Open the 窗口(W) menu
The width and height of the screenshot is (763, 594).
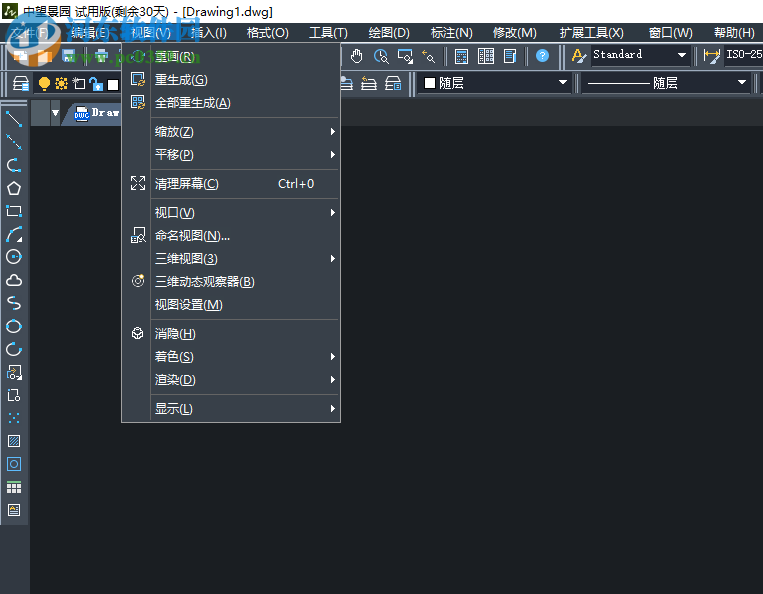pyautogui.click(x=671, y=33)
